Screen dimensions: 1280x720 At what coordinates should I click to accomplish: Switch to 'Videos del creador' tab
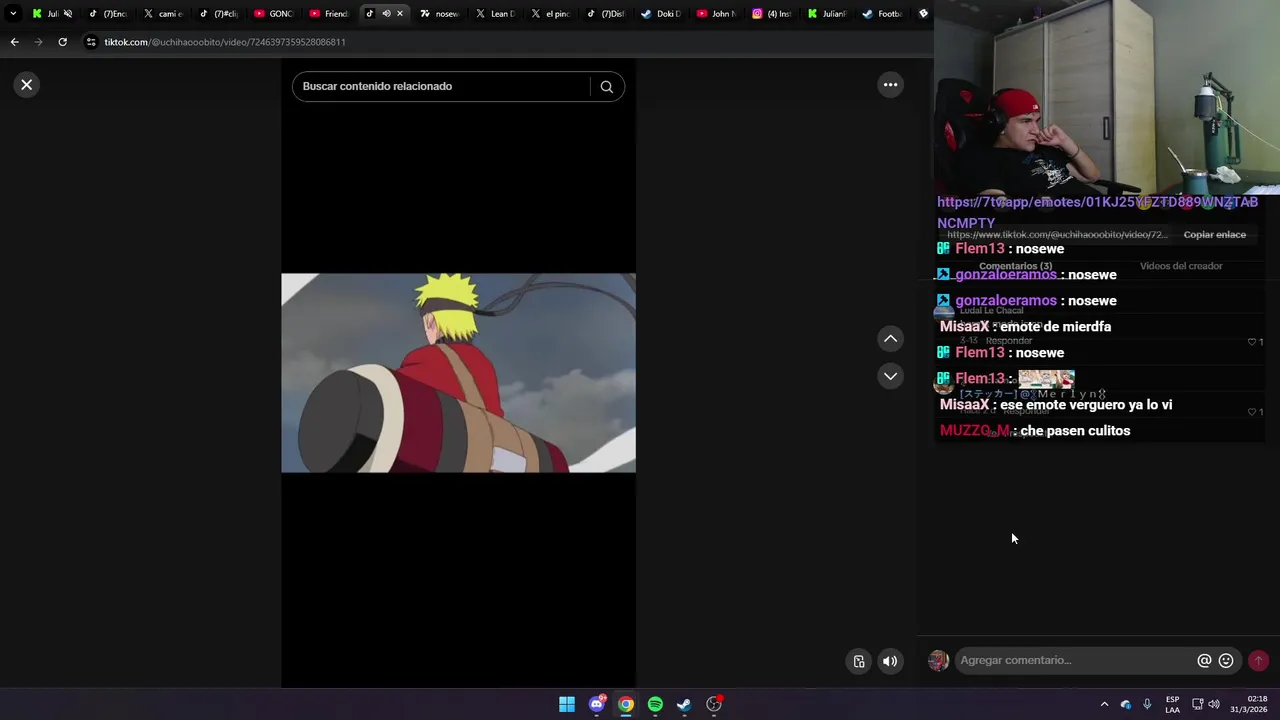coord(1181,266)
